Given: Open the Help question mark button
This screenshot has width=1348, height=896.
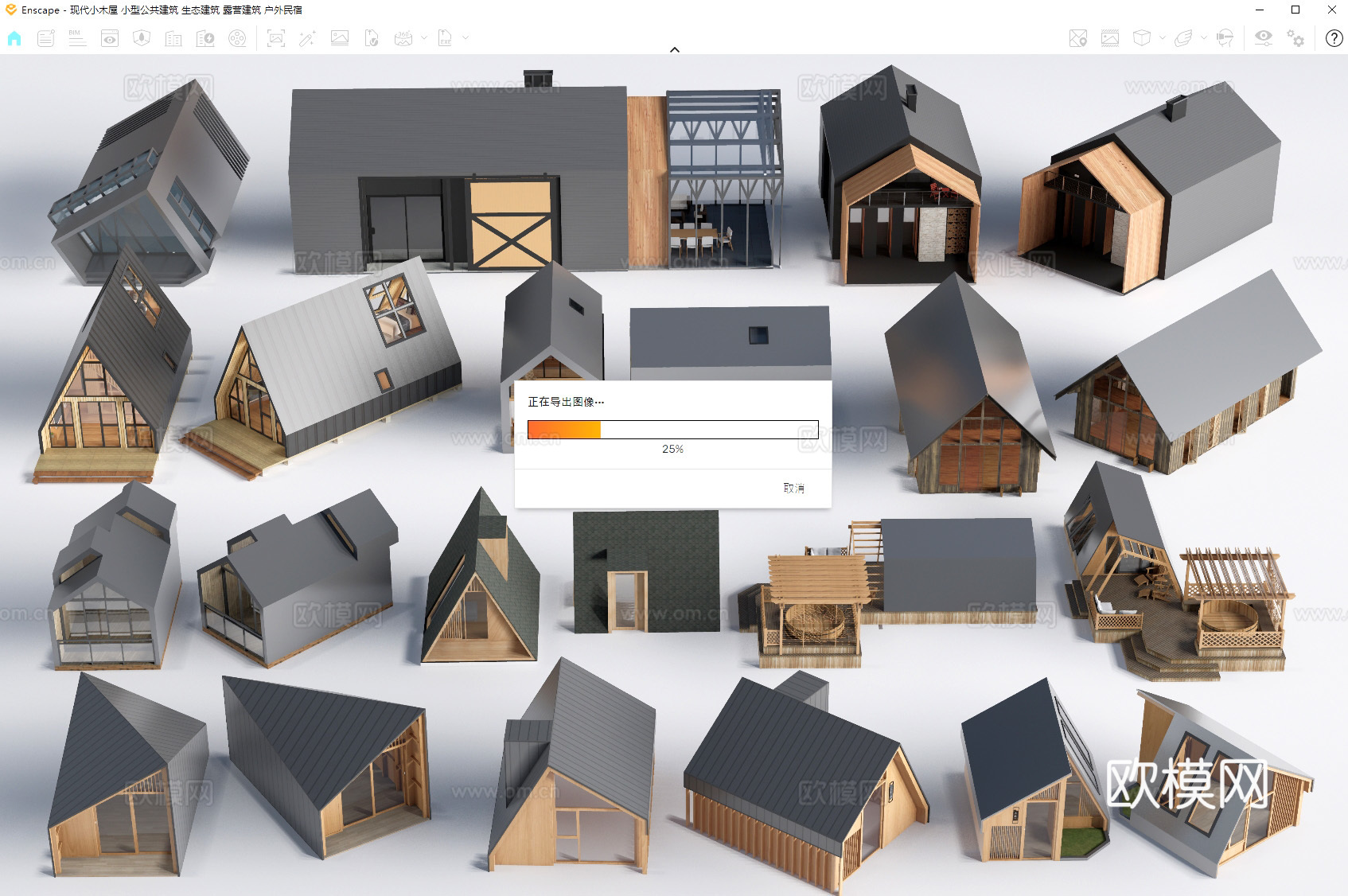Looking at the screenshot, I should [x=1334, y=38].
